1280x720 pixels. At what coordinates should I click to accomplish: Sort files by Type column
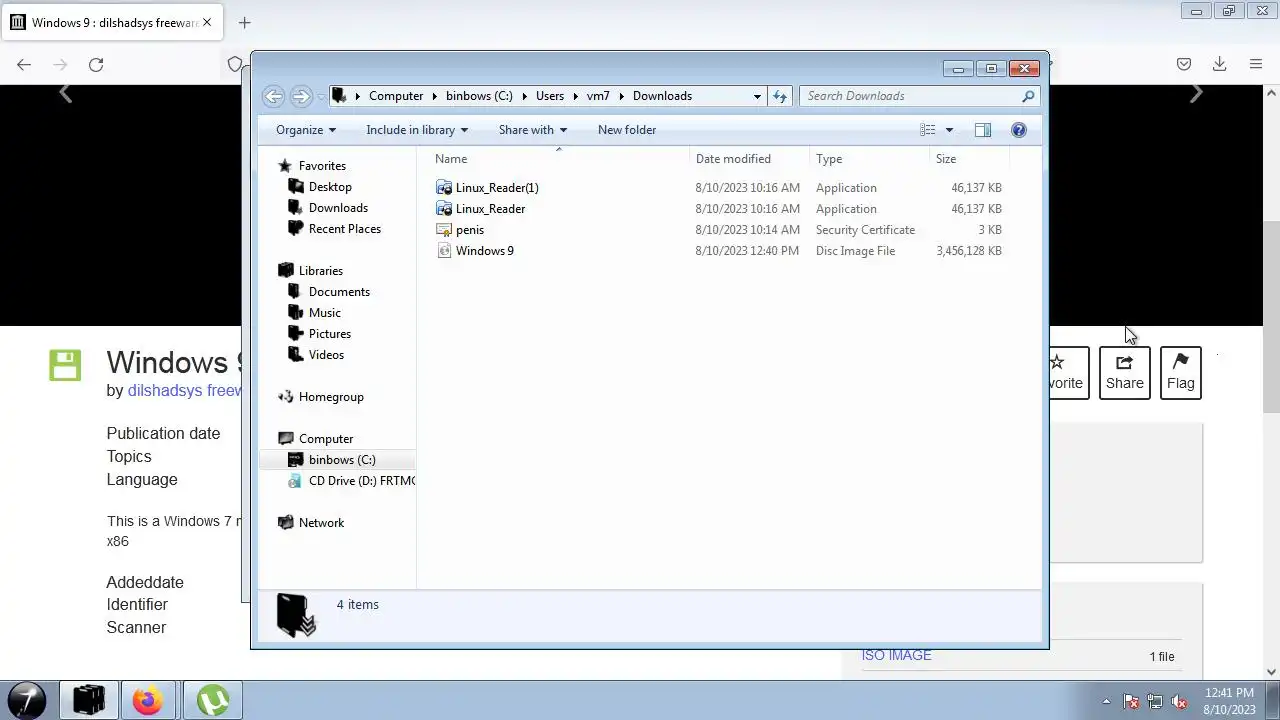pos(869,159)
